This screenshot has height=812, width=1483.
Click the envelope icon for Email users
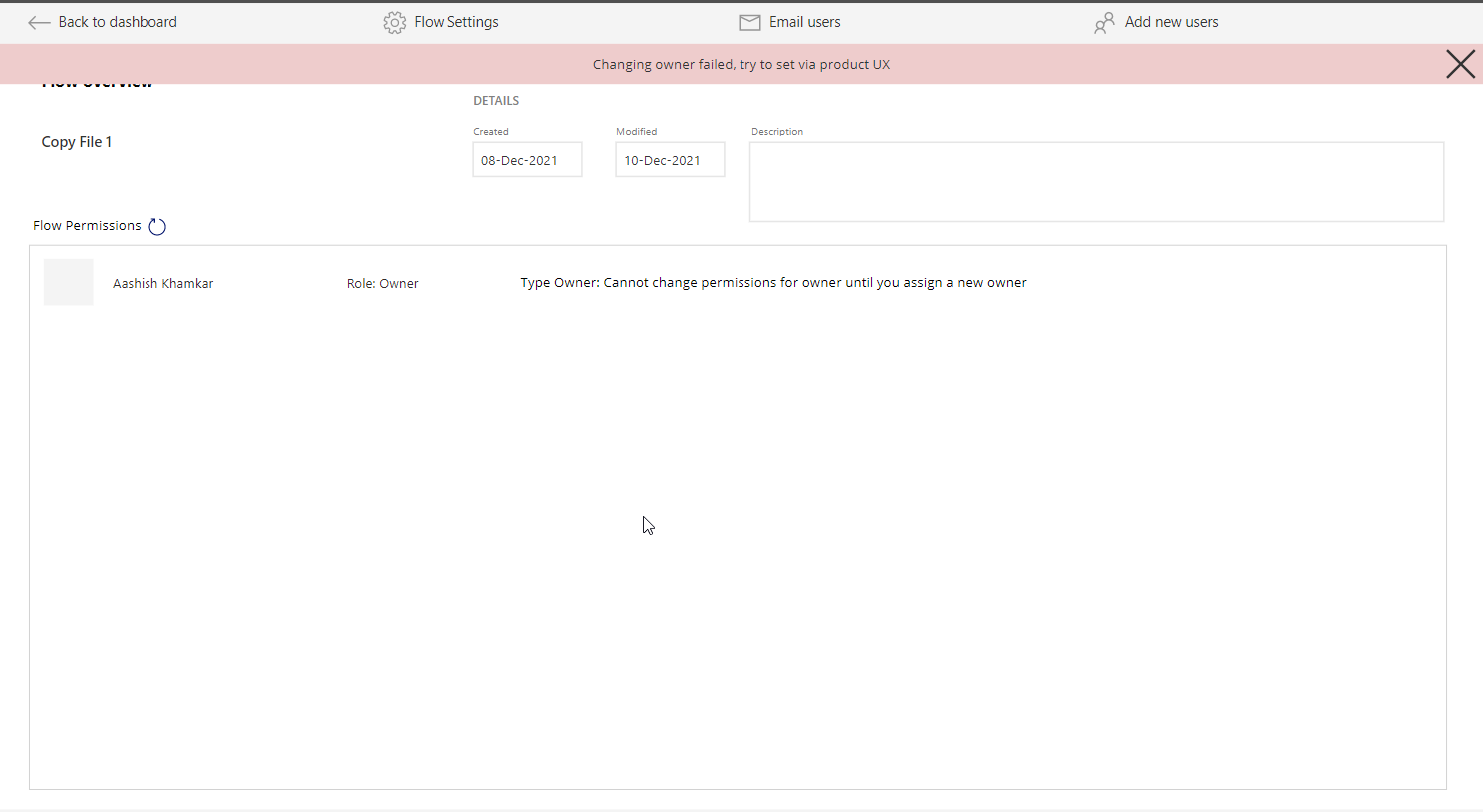click(748, 21)
